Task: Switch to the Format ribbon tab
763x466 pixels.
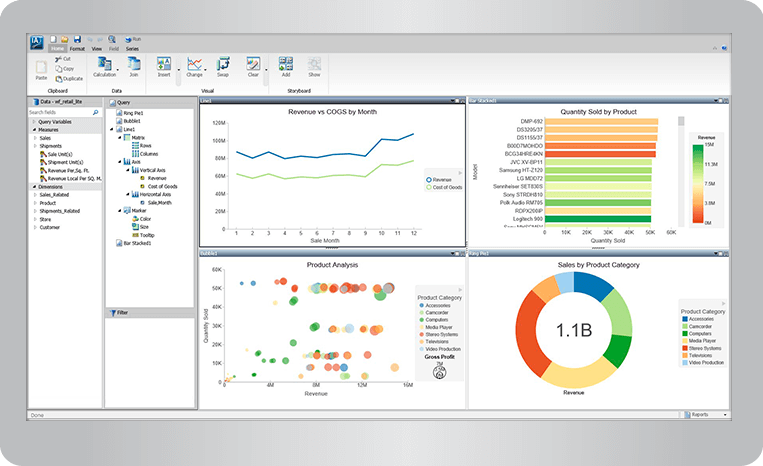Action: 77,49
